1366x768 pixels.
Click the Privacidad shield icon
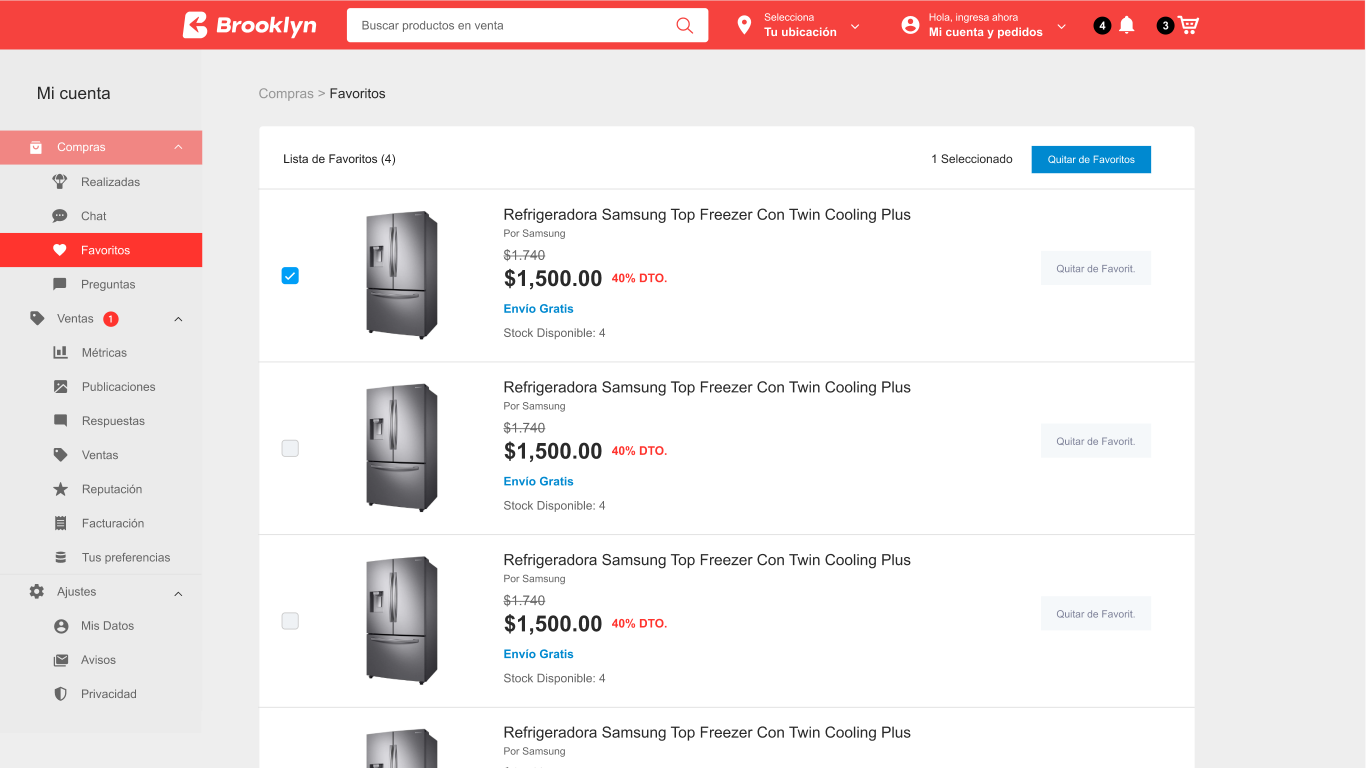pyautogui.click(x=61, y=694)
